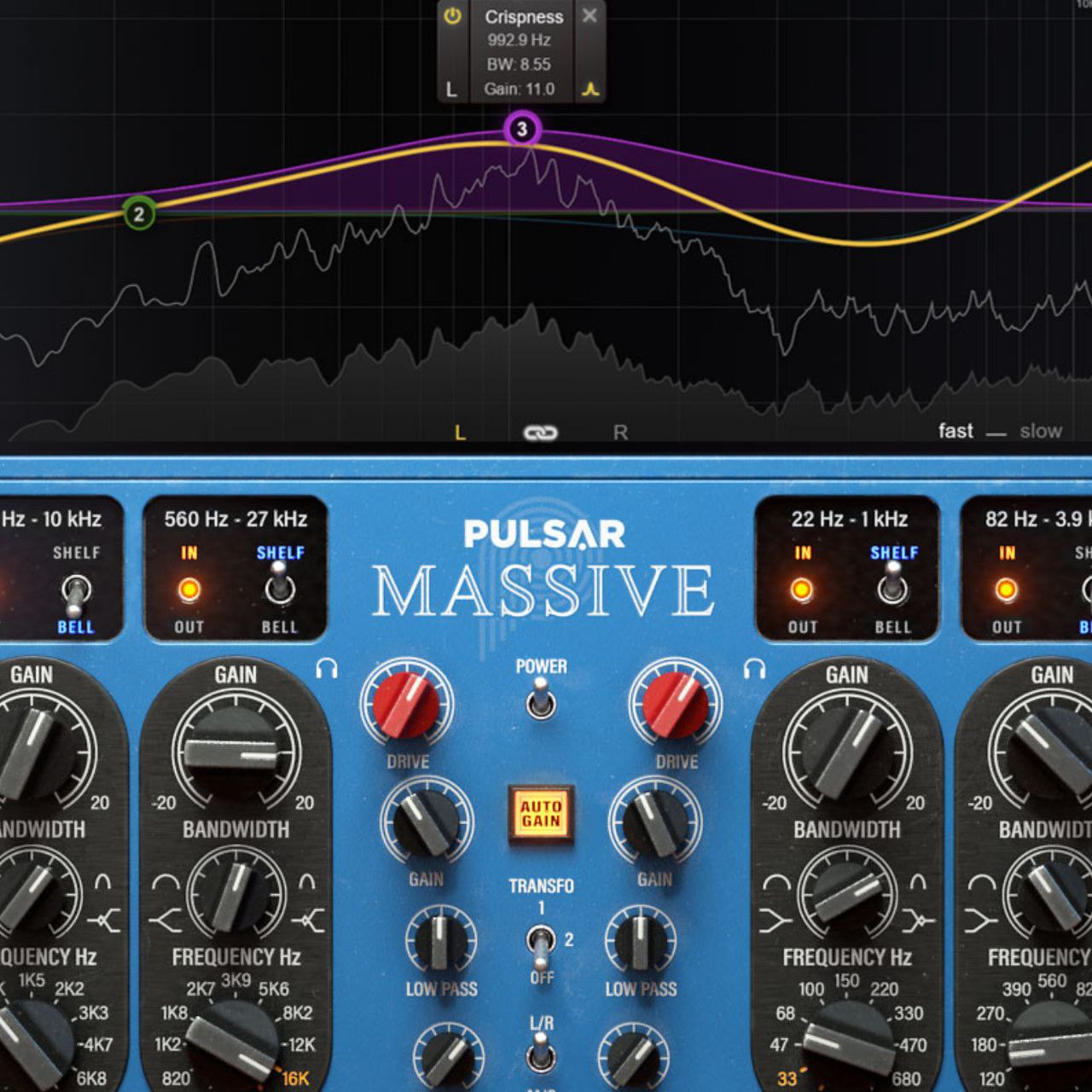Image resolution: width=1092 pixels, height=1092 pixels.
Task: Click the right Low Pass knob
Action: 641,942
